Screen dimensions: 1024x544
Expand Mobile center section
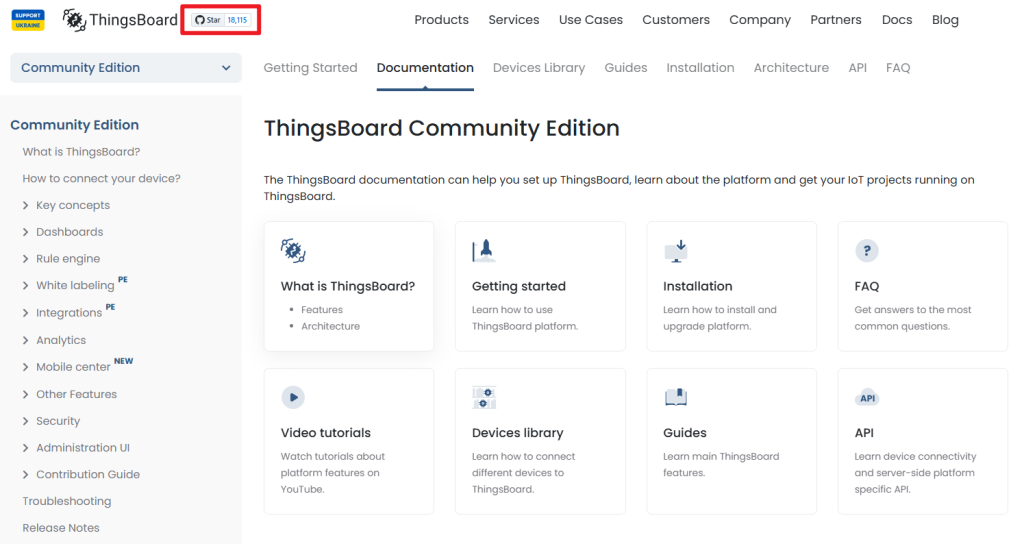(x=25, y=367)
